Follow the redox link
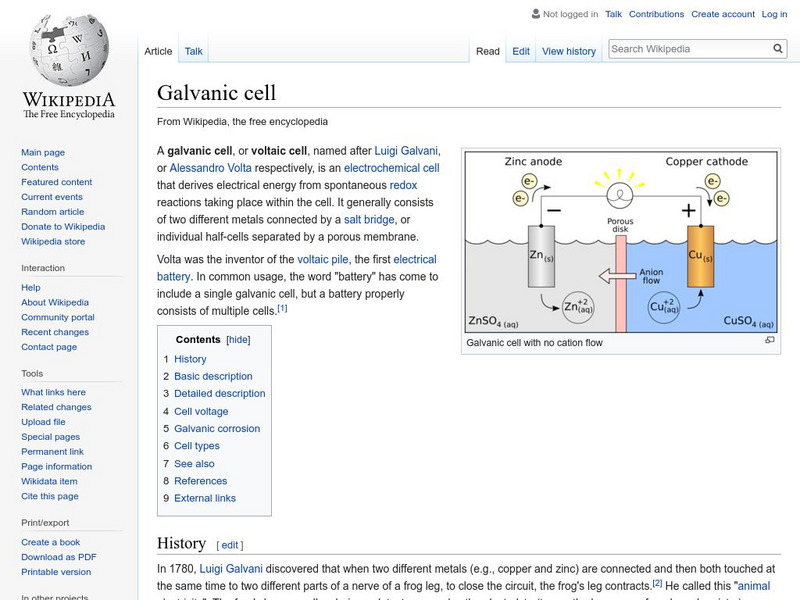800x600 pixels. coord(403,185)
